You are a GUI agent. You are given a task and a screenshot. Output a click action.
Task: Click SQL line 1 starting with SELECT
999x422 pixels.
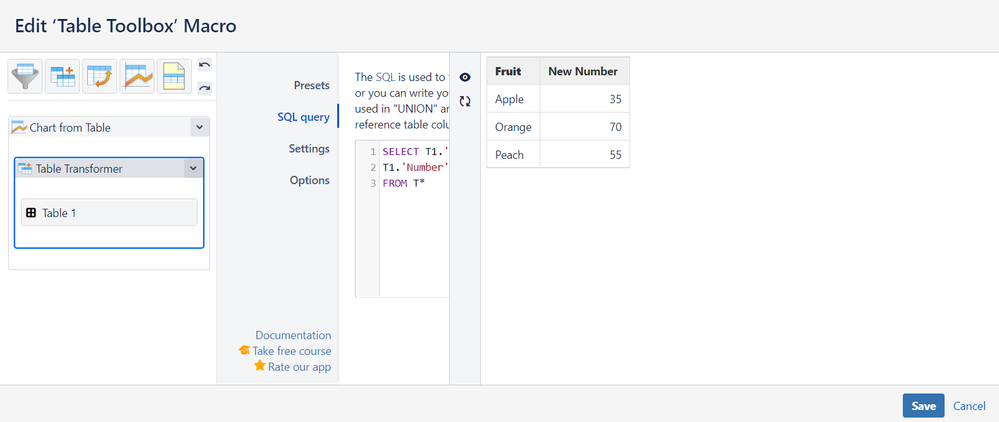[x=415, y=152]
